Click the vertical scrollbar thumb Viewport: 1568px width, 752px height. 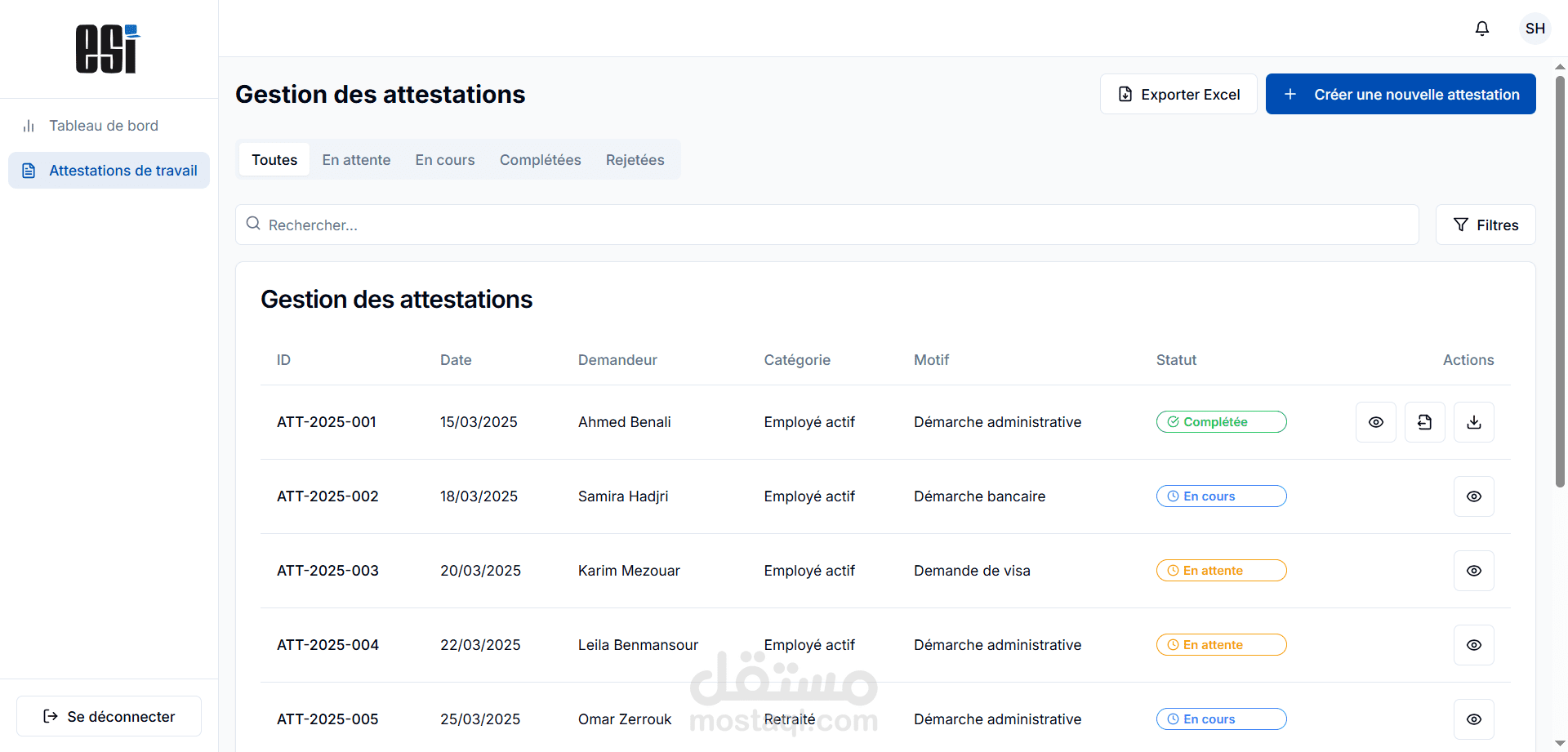click(x=1560, y=282)
